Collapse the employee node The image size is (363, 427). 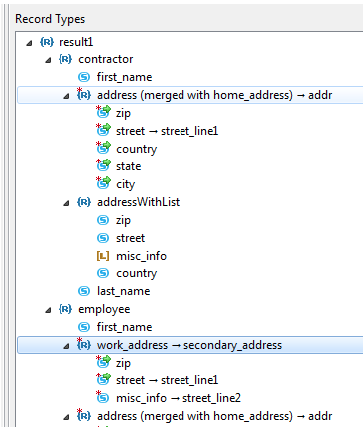pos(48,310)
